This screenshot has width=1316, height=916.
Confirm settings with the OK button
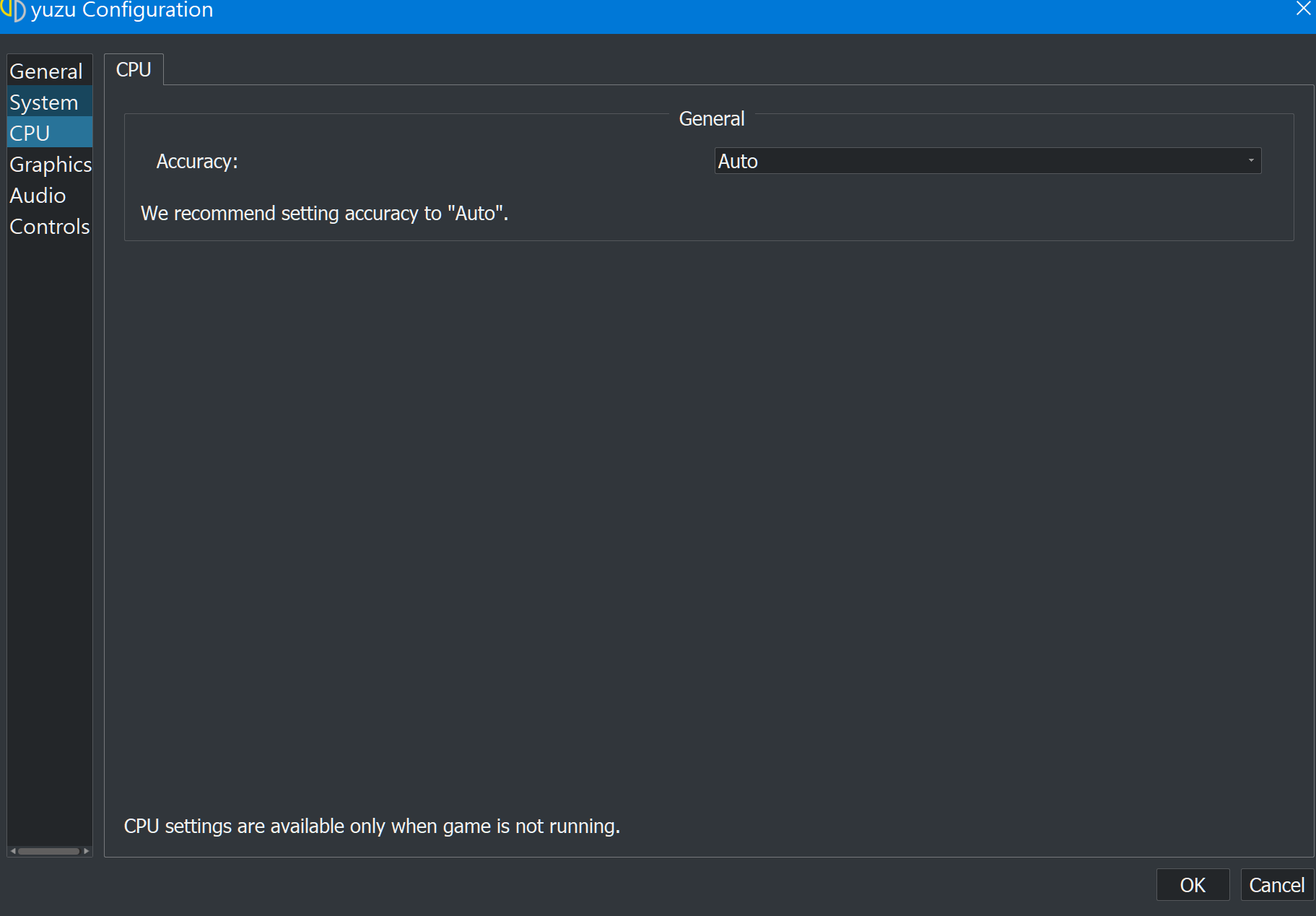click(x=1193, y=885)
